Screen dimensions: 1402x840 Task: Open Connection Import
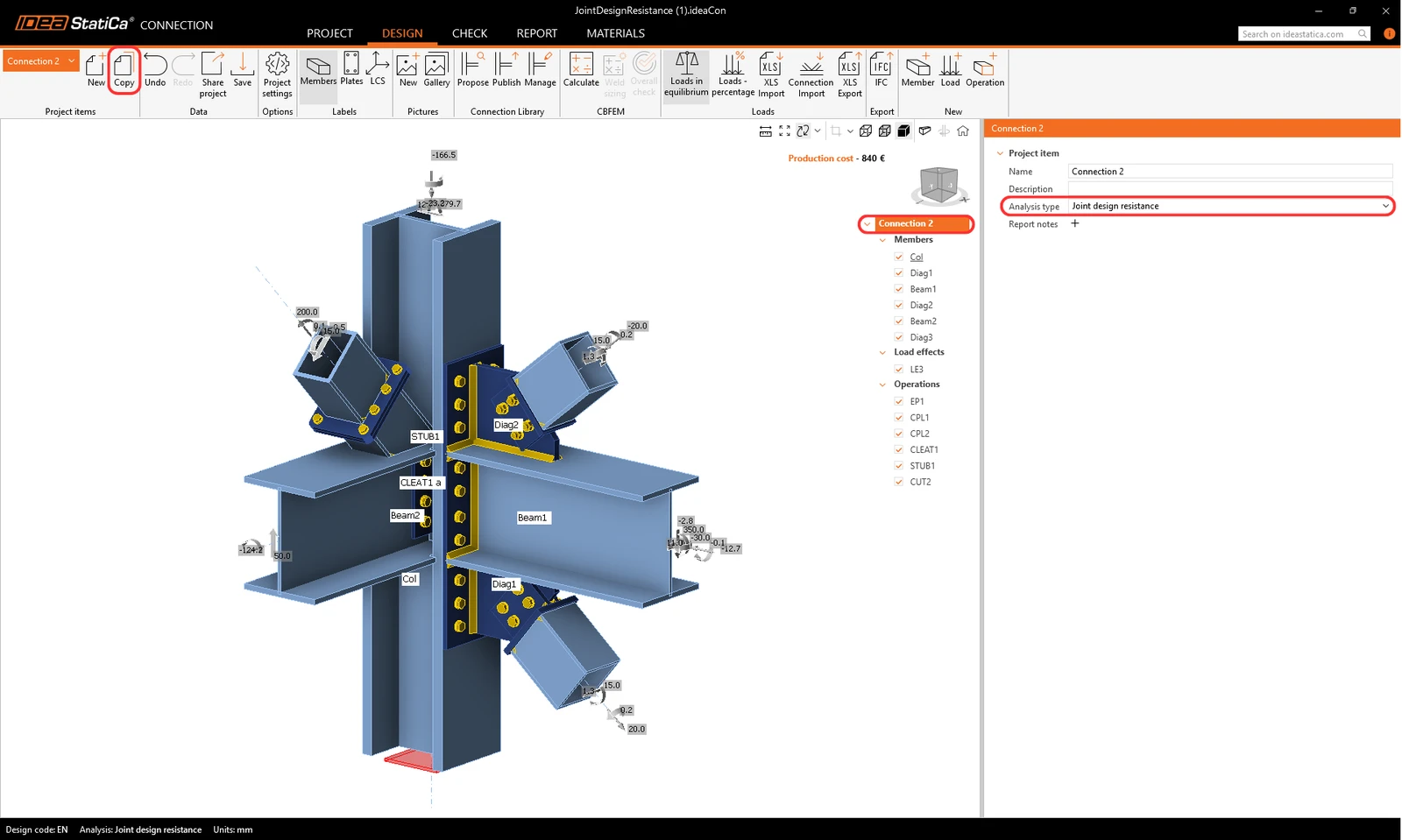coord(811,74)
